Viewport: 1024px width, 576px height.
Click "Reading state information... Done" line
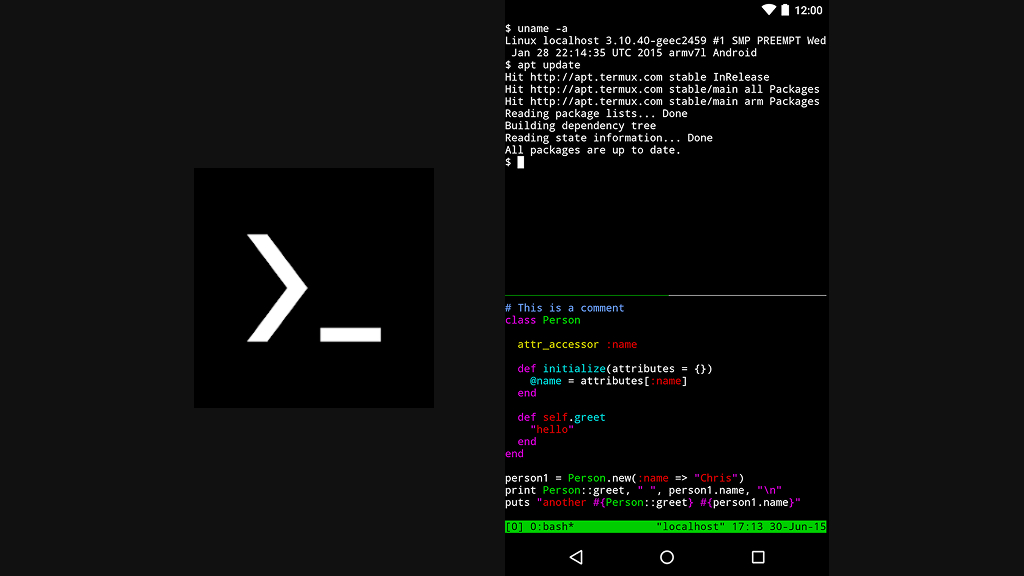pos(609,138)
